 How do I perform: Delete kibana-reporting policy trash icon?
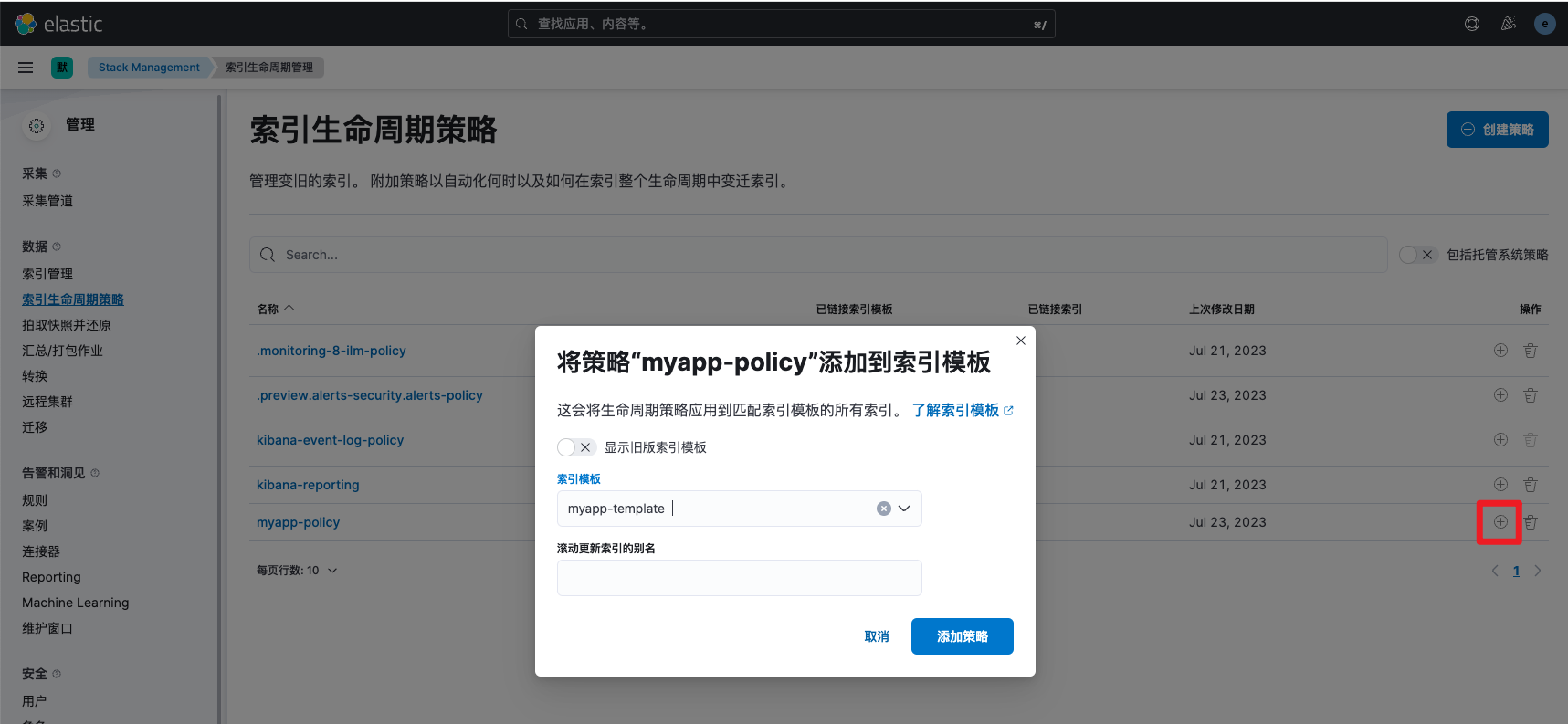pyautogui.click(x=1531, y=485)
